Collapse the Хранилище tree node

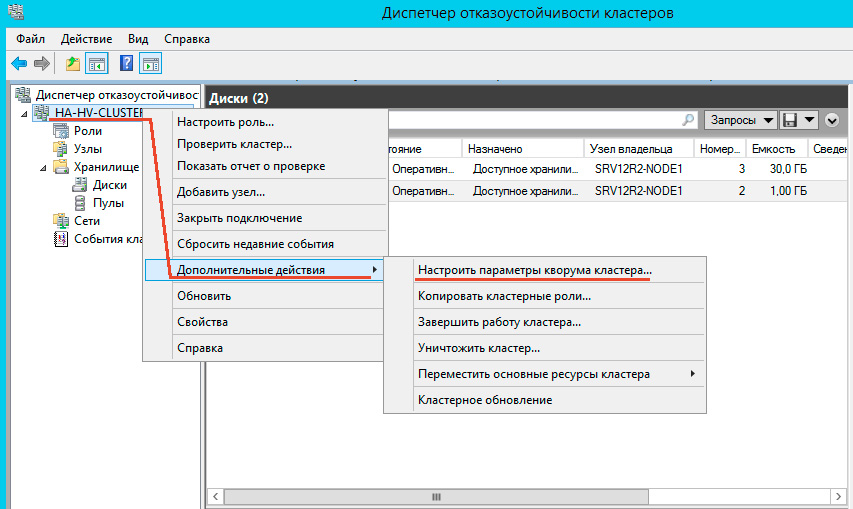tap(43, 167)
